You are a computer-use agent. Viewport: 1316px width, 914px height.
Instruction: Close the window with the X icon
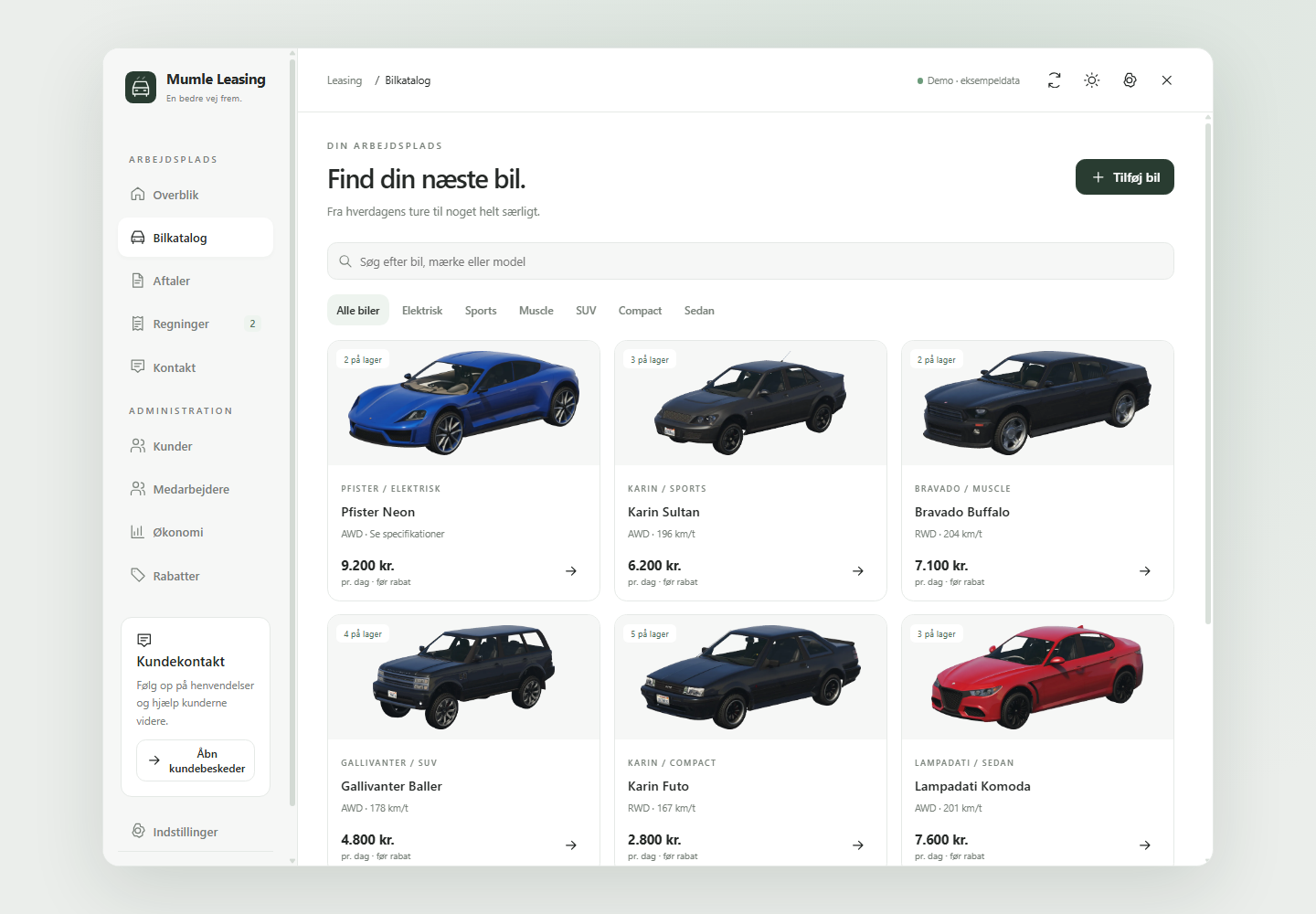[1167, 80]
